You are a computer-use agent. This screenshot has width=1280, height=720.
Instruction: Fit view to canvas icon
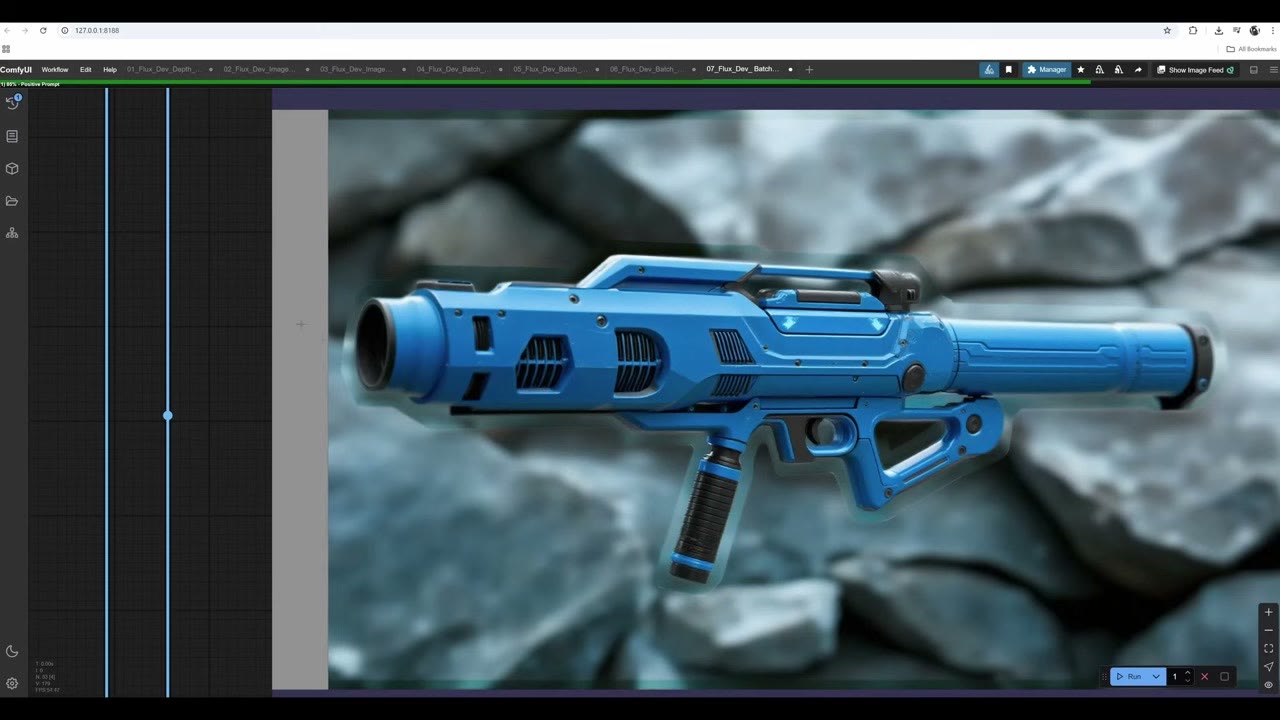click(1268, 648)
